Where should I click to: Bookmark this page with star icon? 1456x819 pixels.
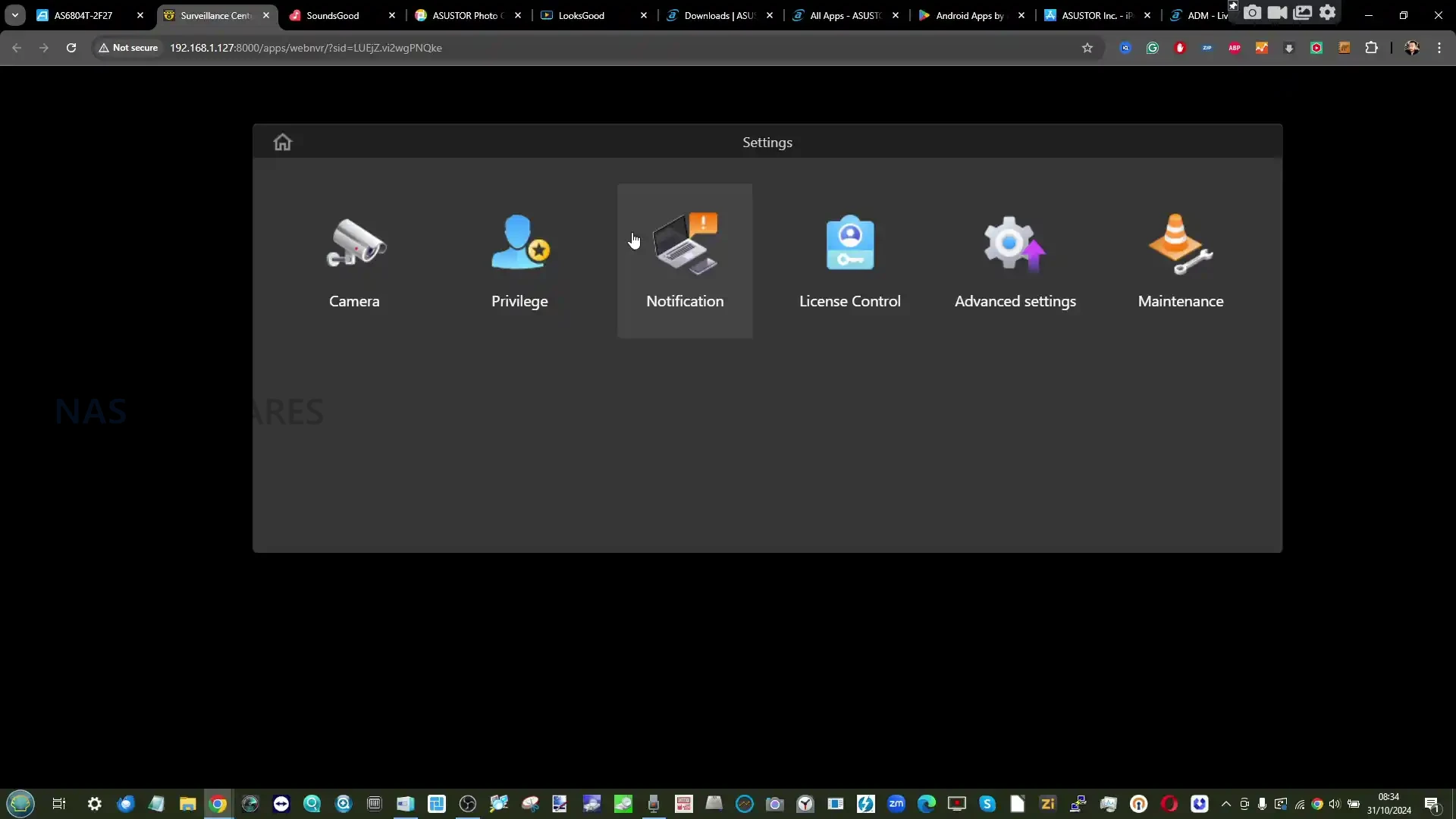pyautogui.click(x=1087, y=48)
